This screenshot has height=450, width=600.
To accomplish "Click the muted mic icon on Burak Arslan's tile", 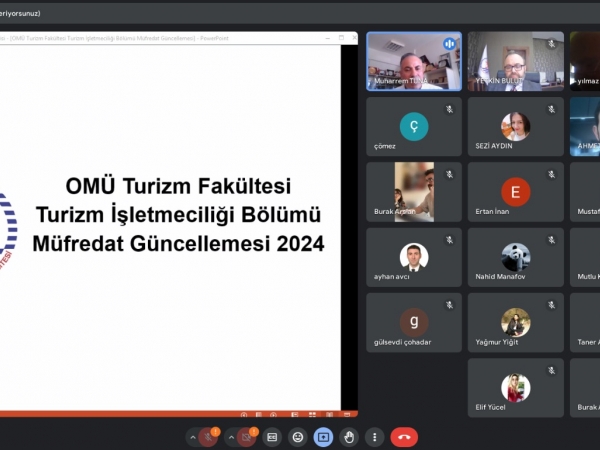I will 450,174.
